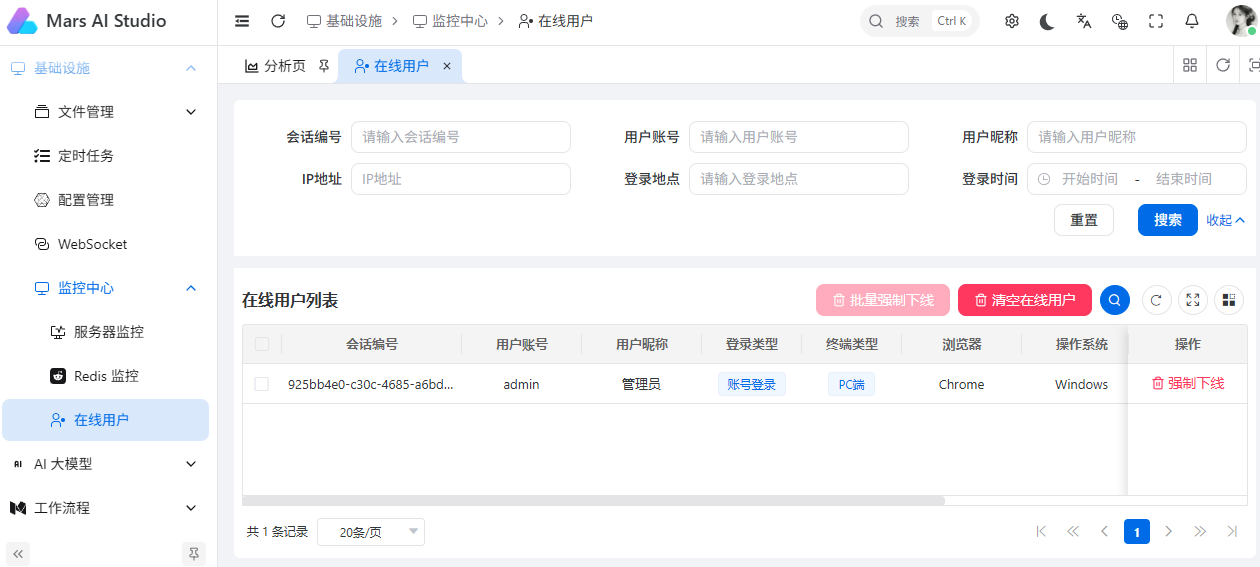Open 配置管理 in the sidebar
Screen dimensions: 1260x567
pos(108,200)
